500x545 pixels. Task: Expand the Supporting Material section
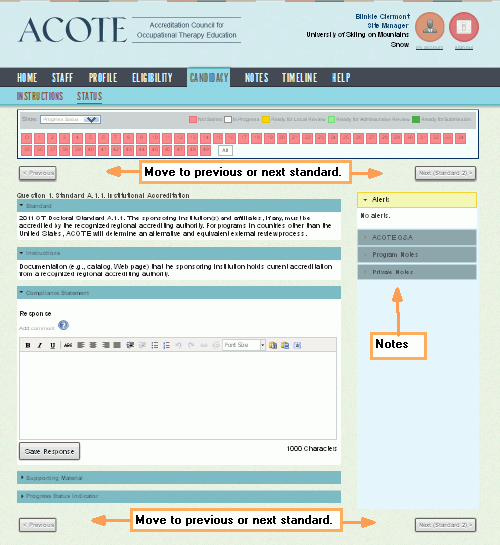click(x=179, y=478)
